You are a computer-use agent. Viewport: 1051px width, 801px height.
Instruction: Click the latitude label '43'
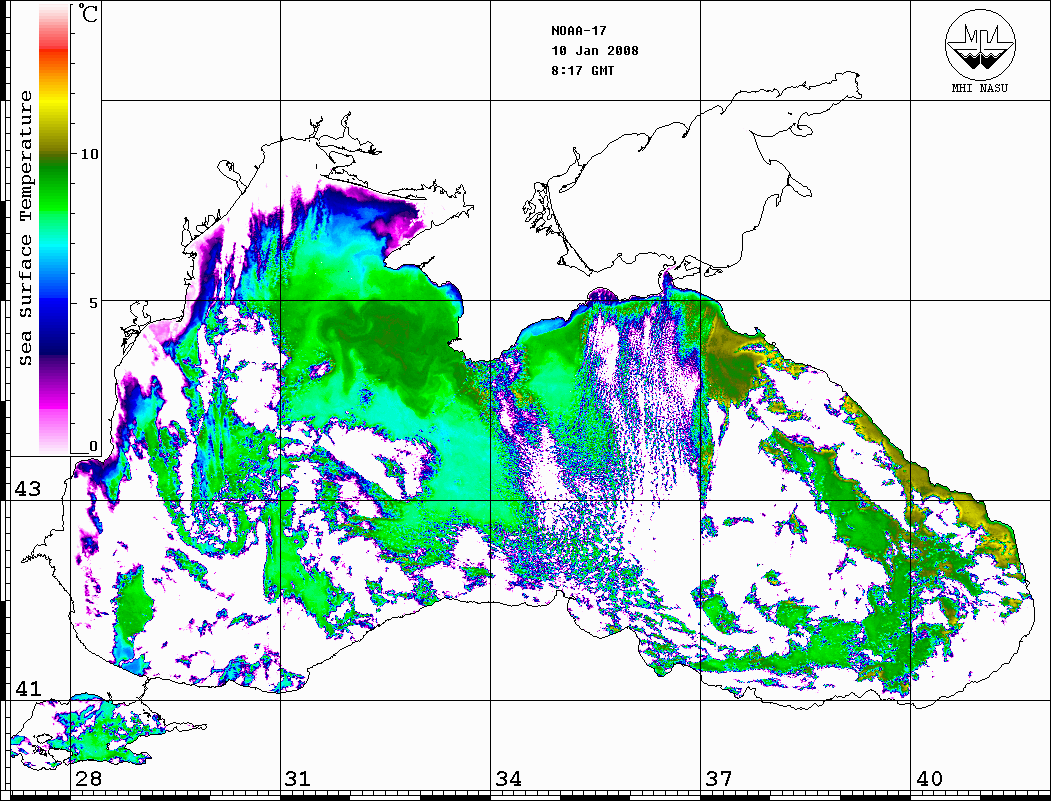pos(27,489)
